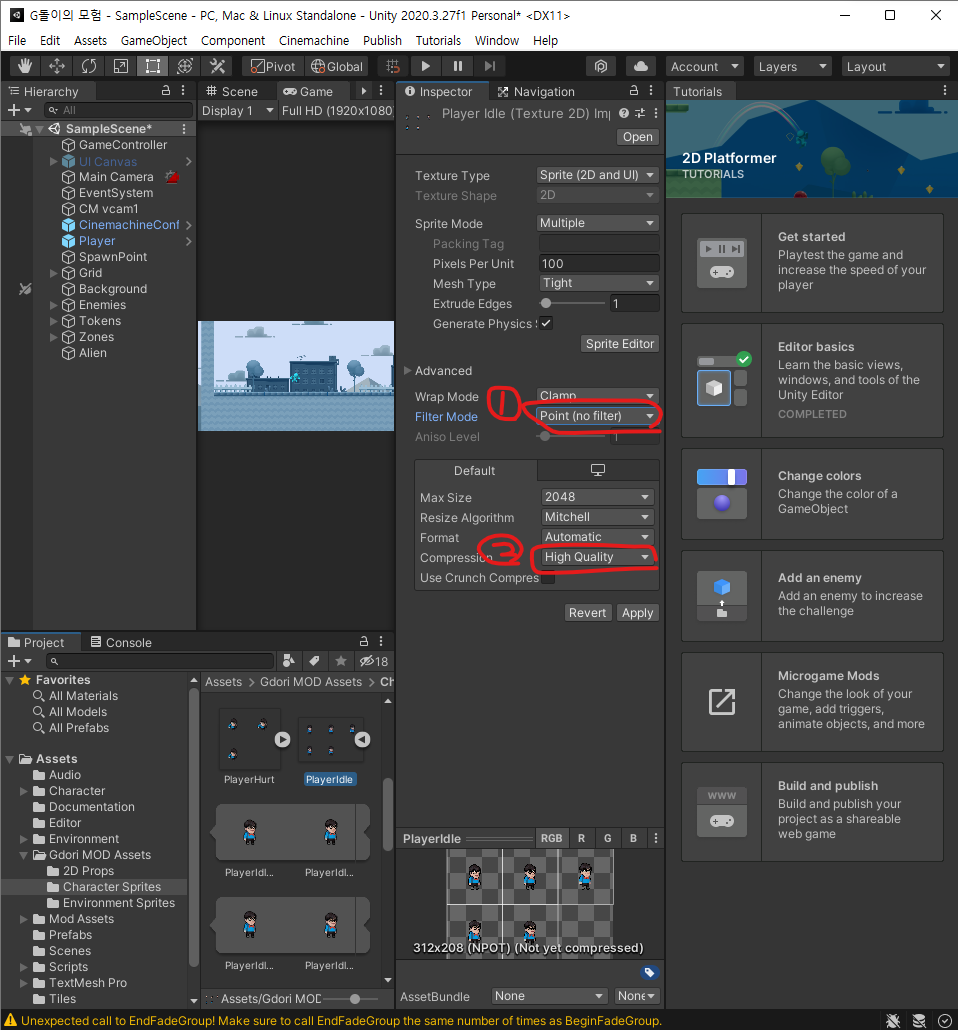Viewport: 958px width, 1030px height.
Task: Select the Move tool
Action: coord(57,66)
